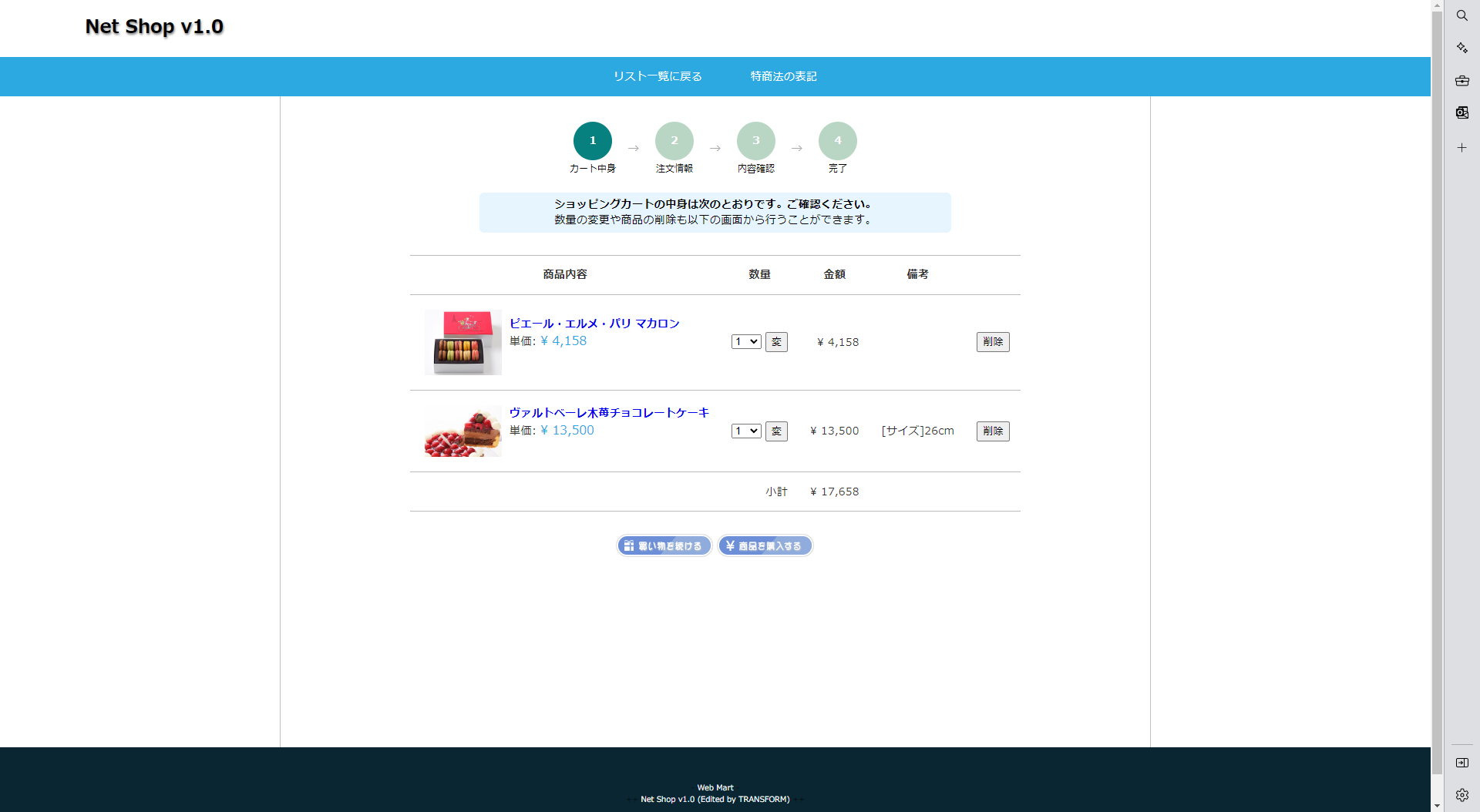This screenshot has width=1480, height=812.
Task: Delete the macaron item with 削除
Action: (x=992, y=342)
